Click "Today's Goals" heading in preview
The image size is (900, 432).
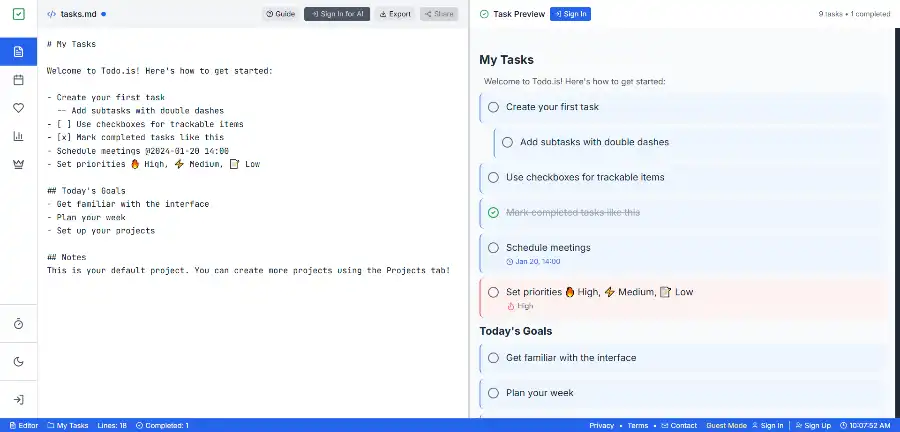(x=515, y=331)
